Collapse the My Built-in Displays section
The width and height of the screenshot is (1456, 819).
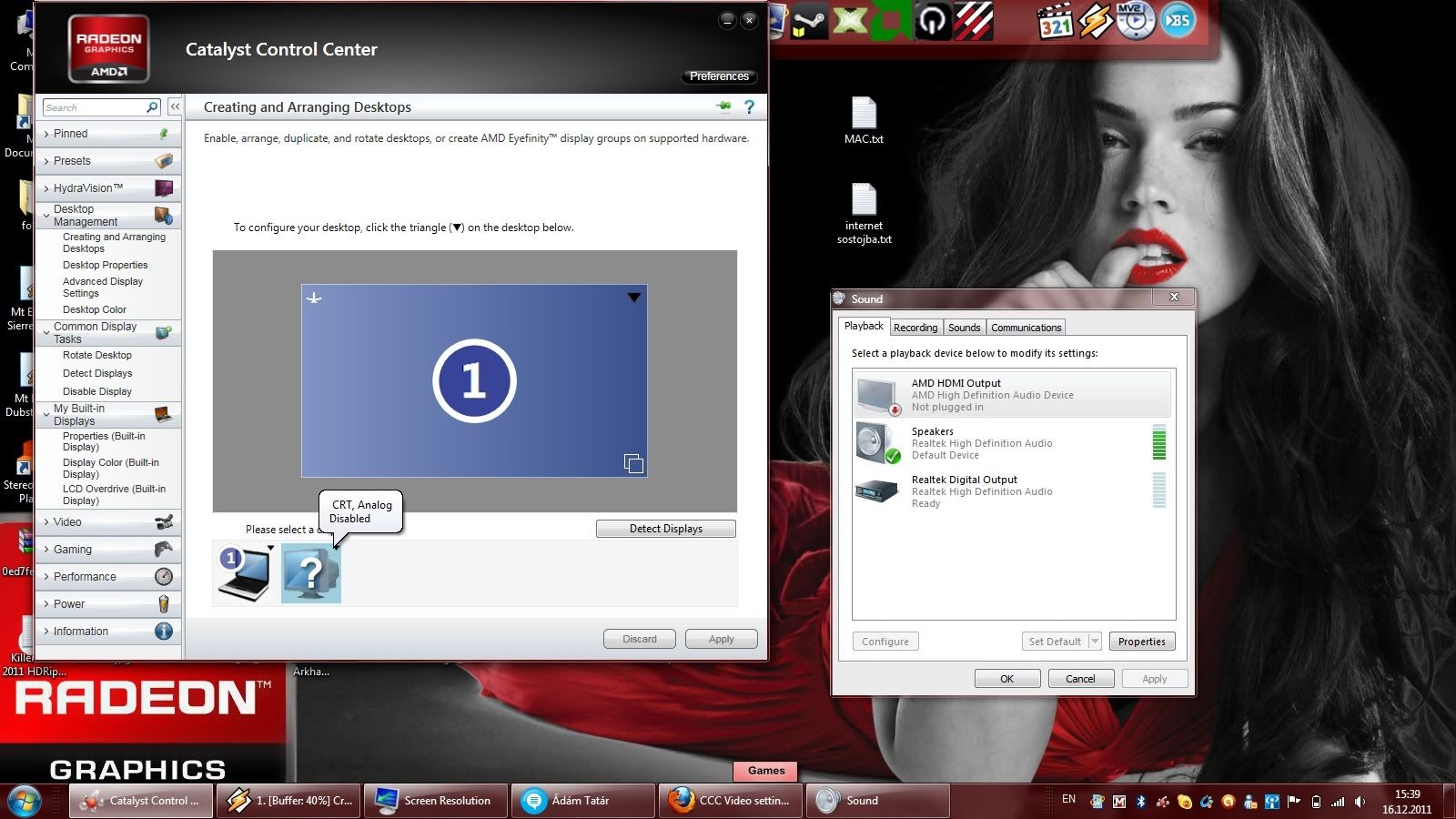coord(46,415)
